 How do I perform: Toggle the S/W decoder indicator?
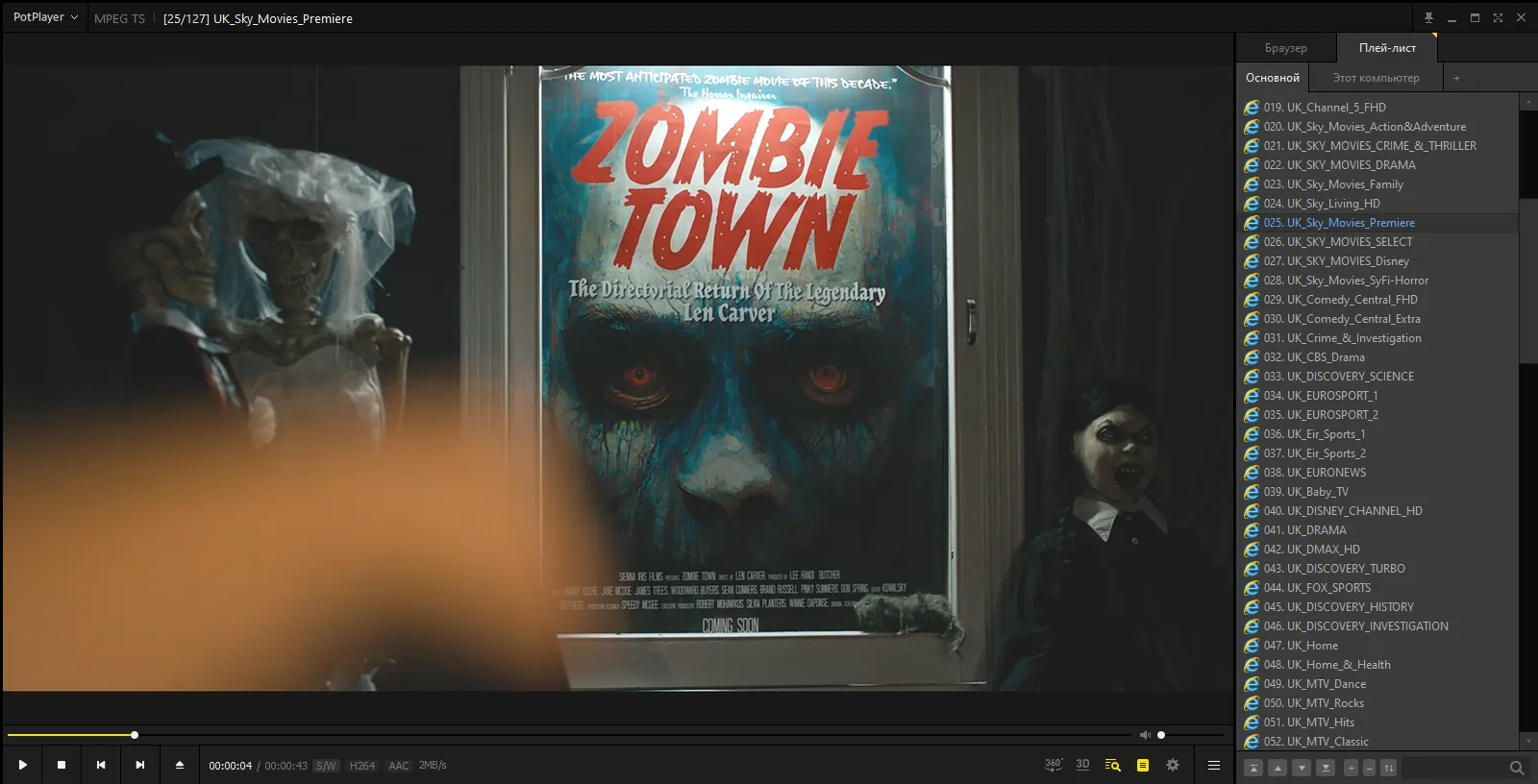[326, 766]
